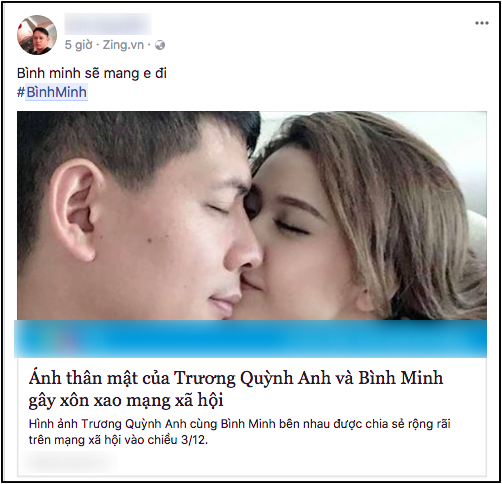Open the shared article preview photo
Viewport: 502px width, 484px height.
[x=252, y=215]
